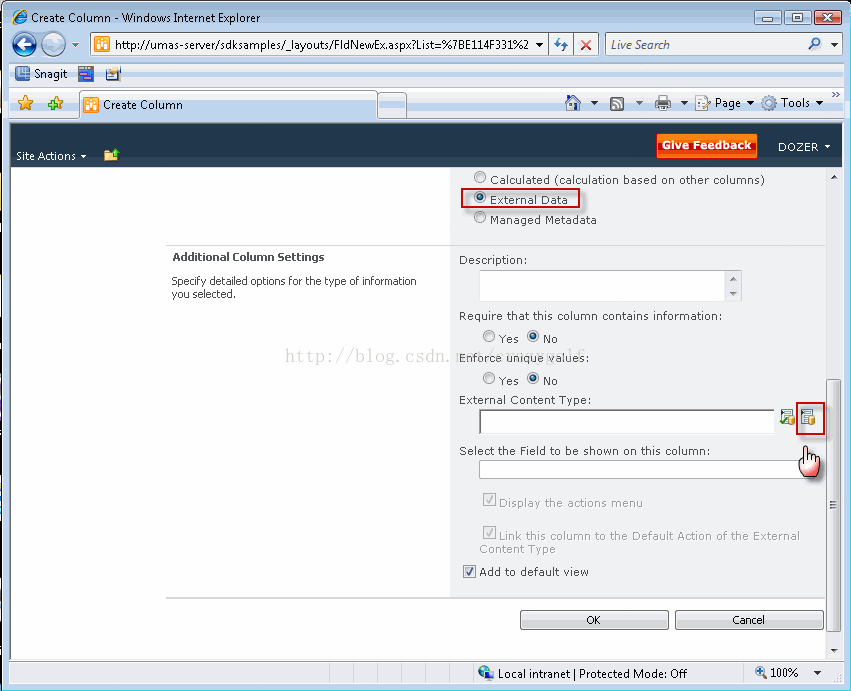
Task: Click the External Content Type field
Action: coord(627,422)
